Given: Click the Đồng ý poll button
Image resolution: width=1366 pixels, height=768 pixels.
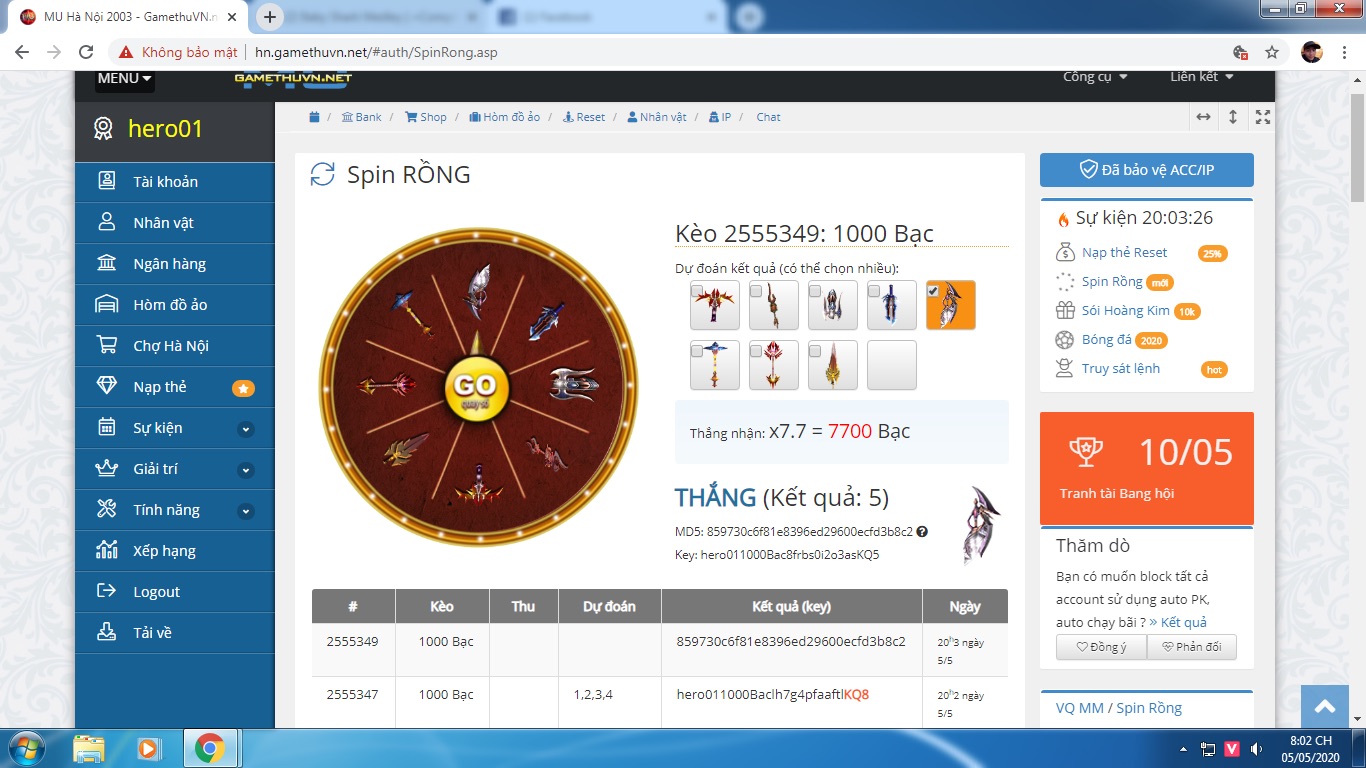Looking at the screenshot, I should pos(1101,647).
